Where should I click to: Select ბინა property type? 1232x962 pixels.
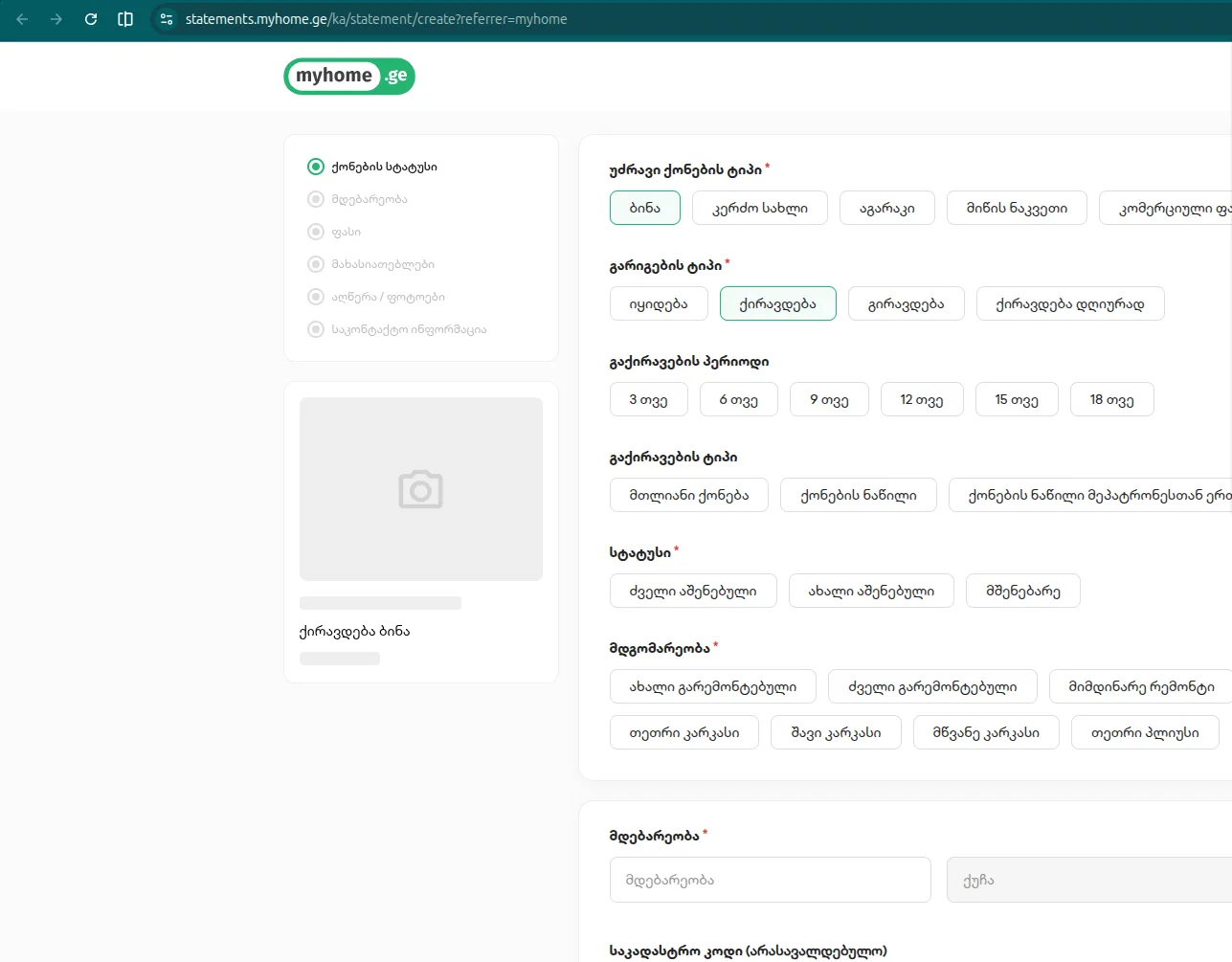645,208
